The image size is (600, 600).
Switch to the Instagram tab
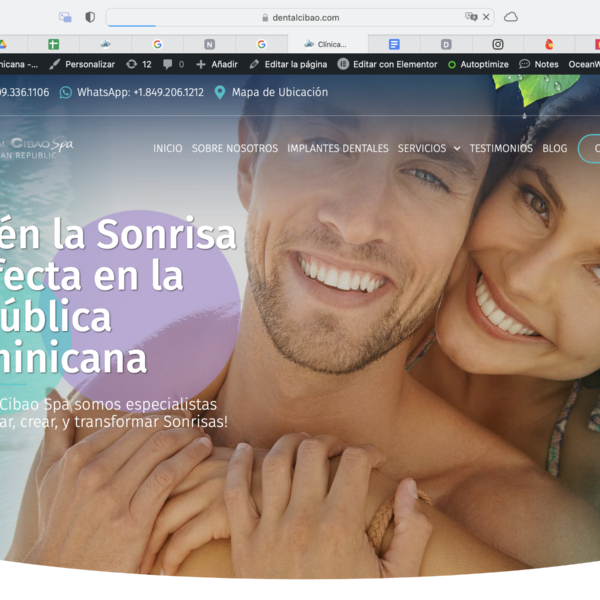497,44
